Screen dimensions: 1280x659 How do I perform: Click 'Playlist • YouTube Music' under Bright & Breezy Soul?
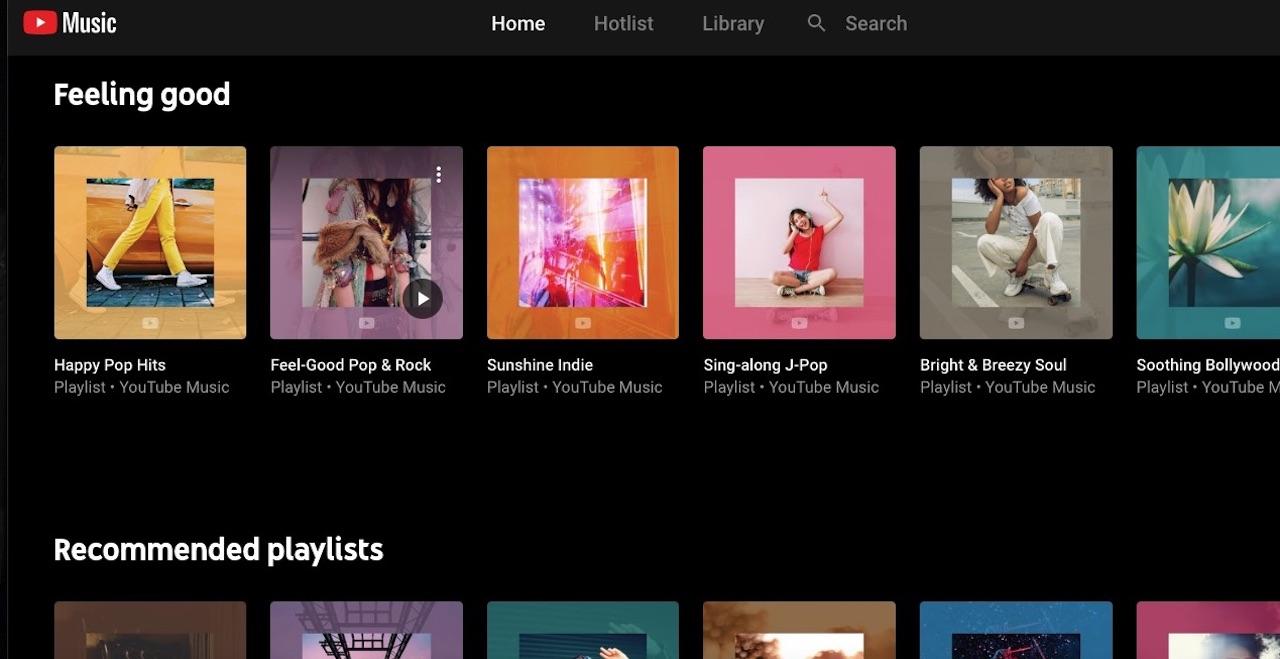[x=1008, y=387]
